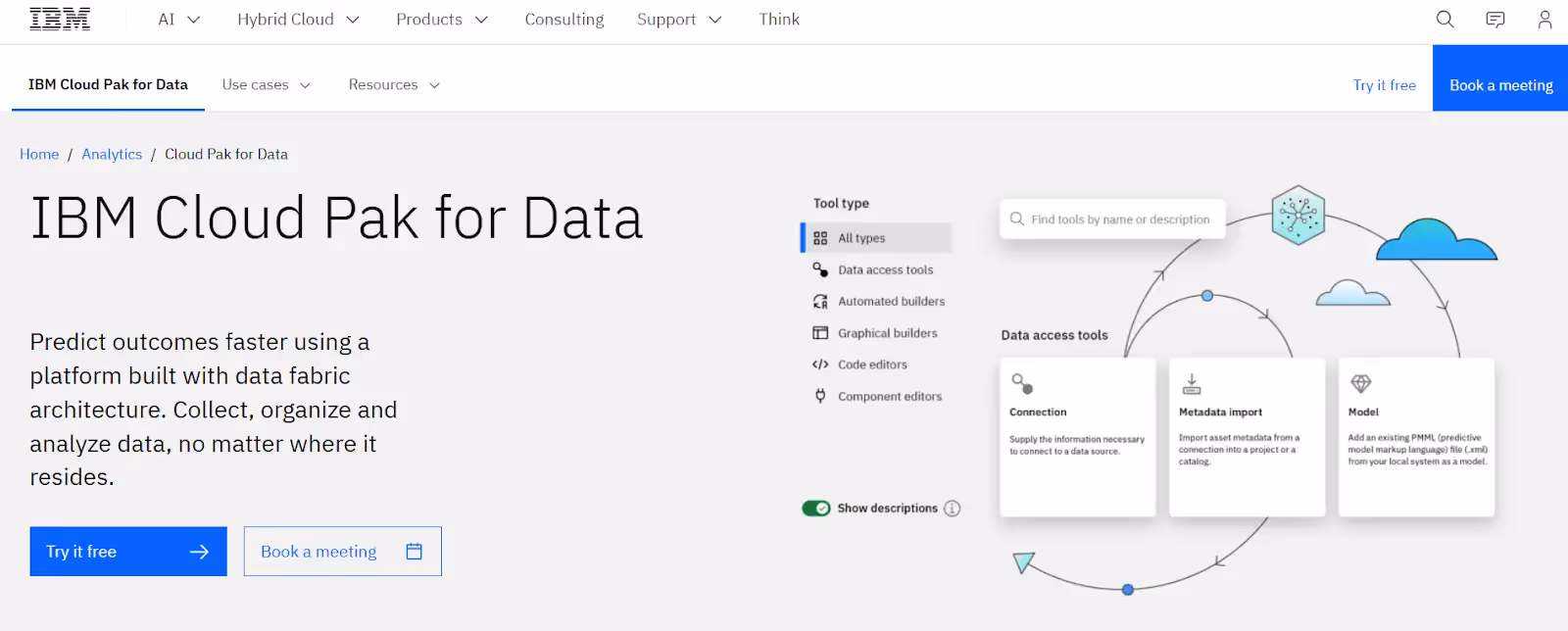Click the Resources label
Screen dimensions: 1568x631
pos(383,85)
